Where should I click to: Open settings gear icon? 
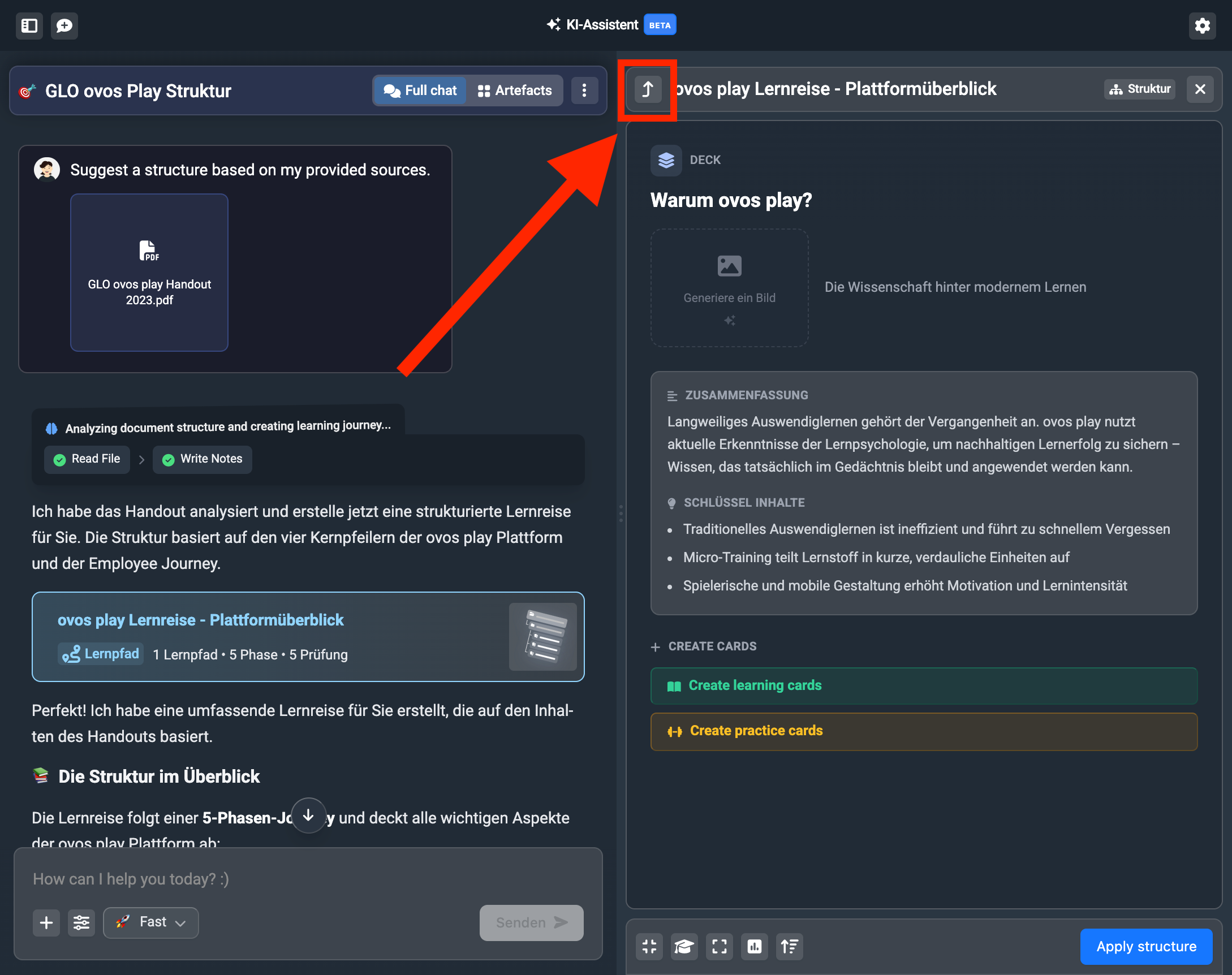point(1202,25)
